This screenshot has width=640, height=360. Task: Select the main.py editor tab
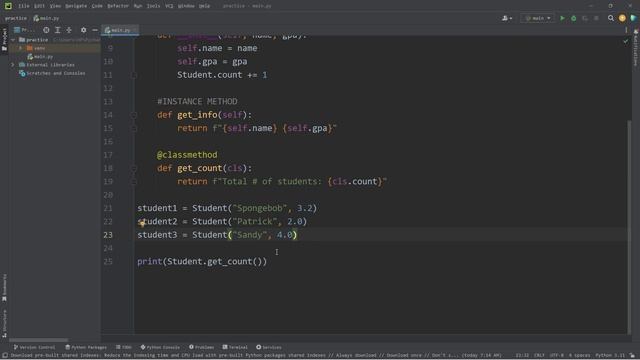120,30
